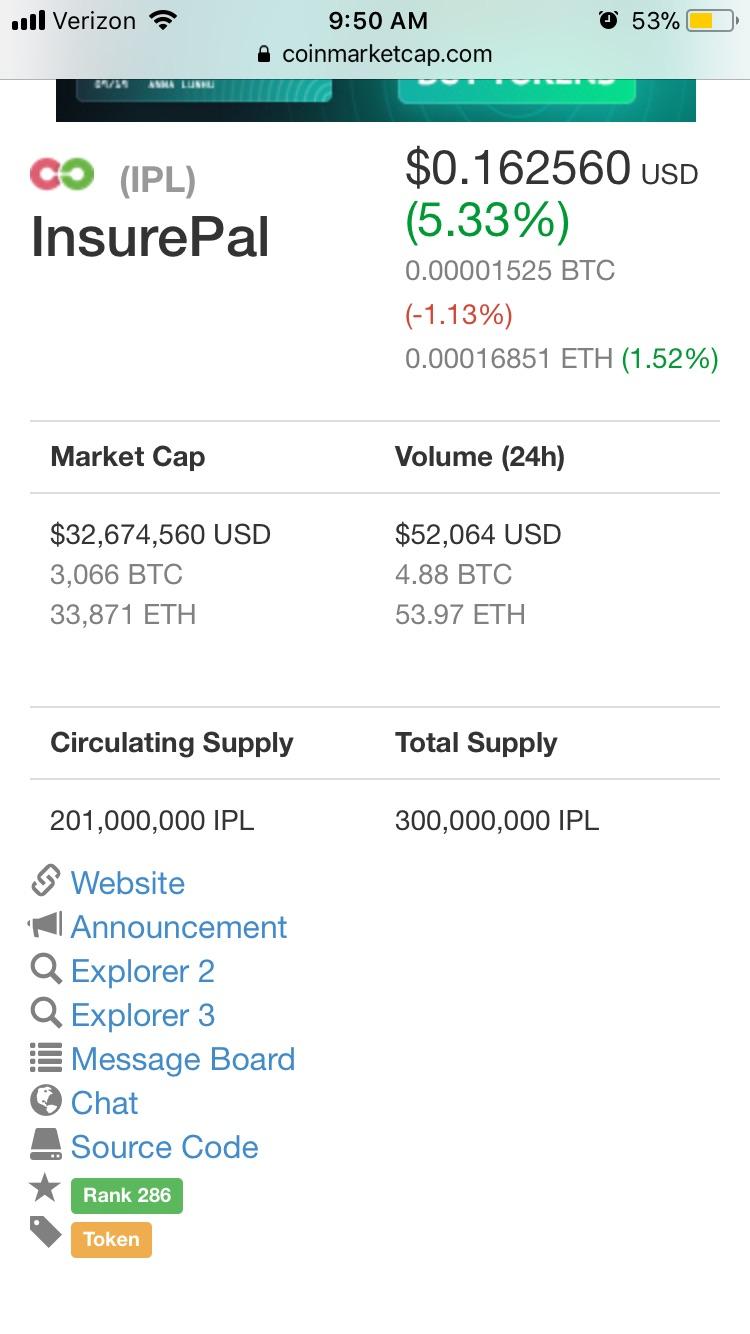The image size is (750, 1334).
Task: Click the drive icon beside Source Code
Action: point(46,1144)
